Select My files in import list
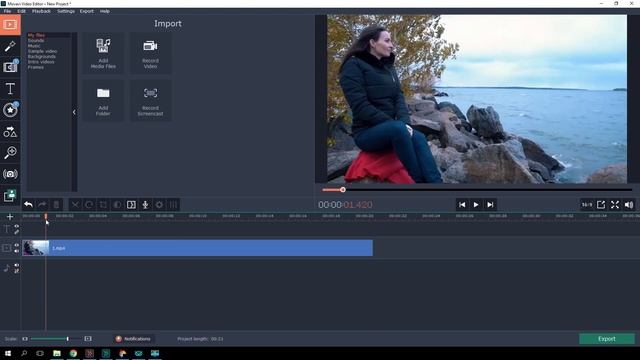640x360 pixels. pyautogui.click(x=36, y=36)
